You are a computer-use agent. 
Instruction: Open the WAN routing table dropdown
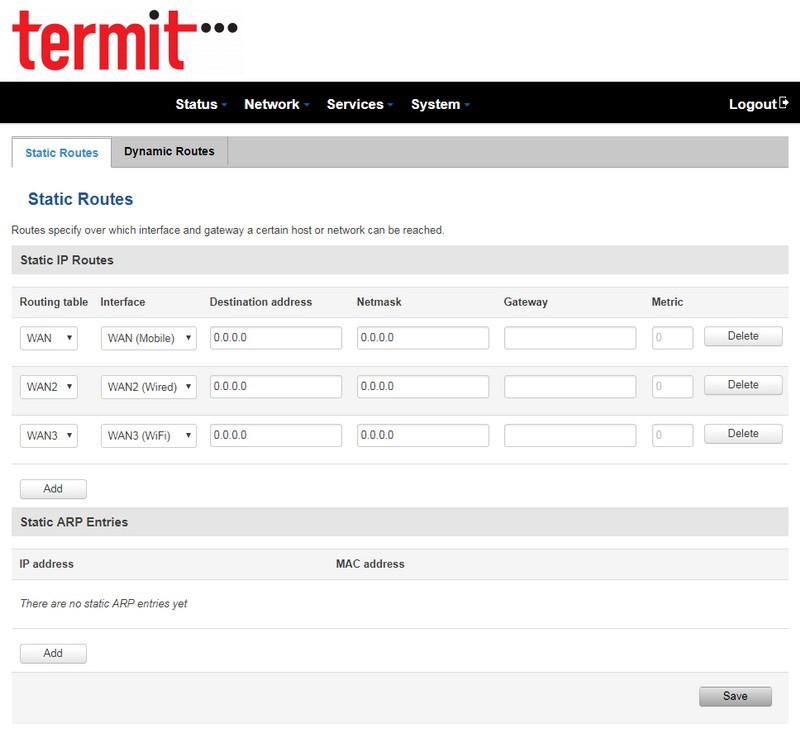(49, 338)
